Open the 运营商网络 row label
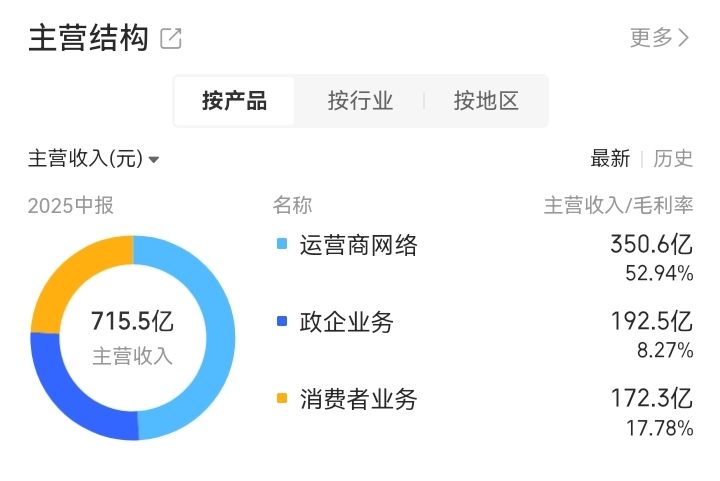This screenshot has width=720, height=481. 358,245
